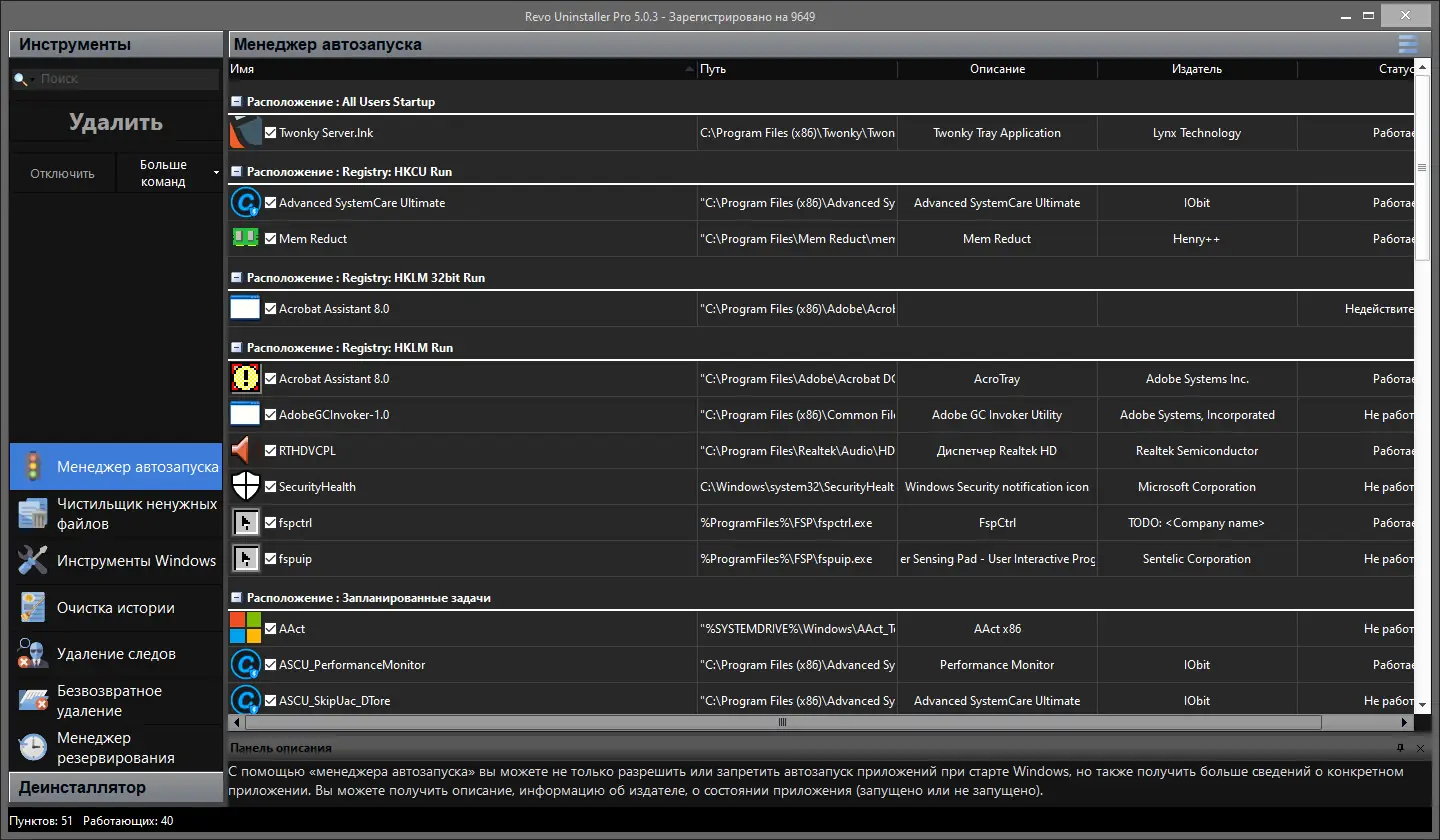The image size is (1440, 840).
Task: Click the Инструменты panel header
Action: coord(116,44)
